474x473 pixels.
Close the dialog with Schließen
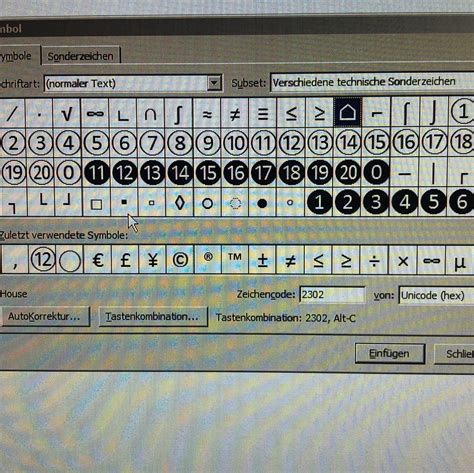click(454, 354)
